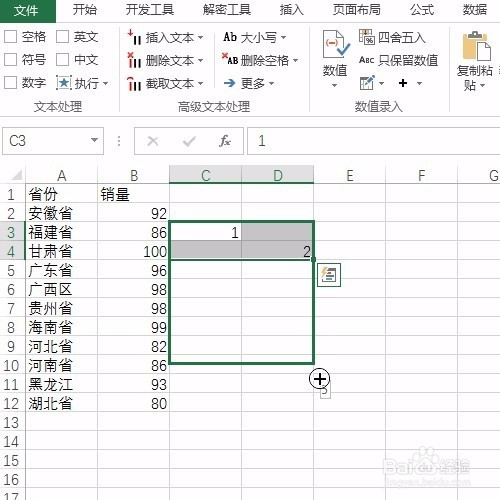Expand the 更多 dropdown arrow
The width and height of the screenshot is (500, 500).
click(x=271, y=83)
